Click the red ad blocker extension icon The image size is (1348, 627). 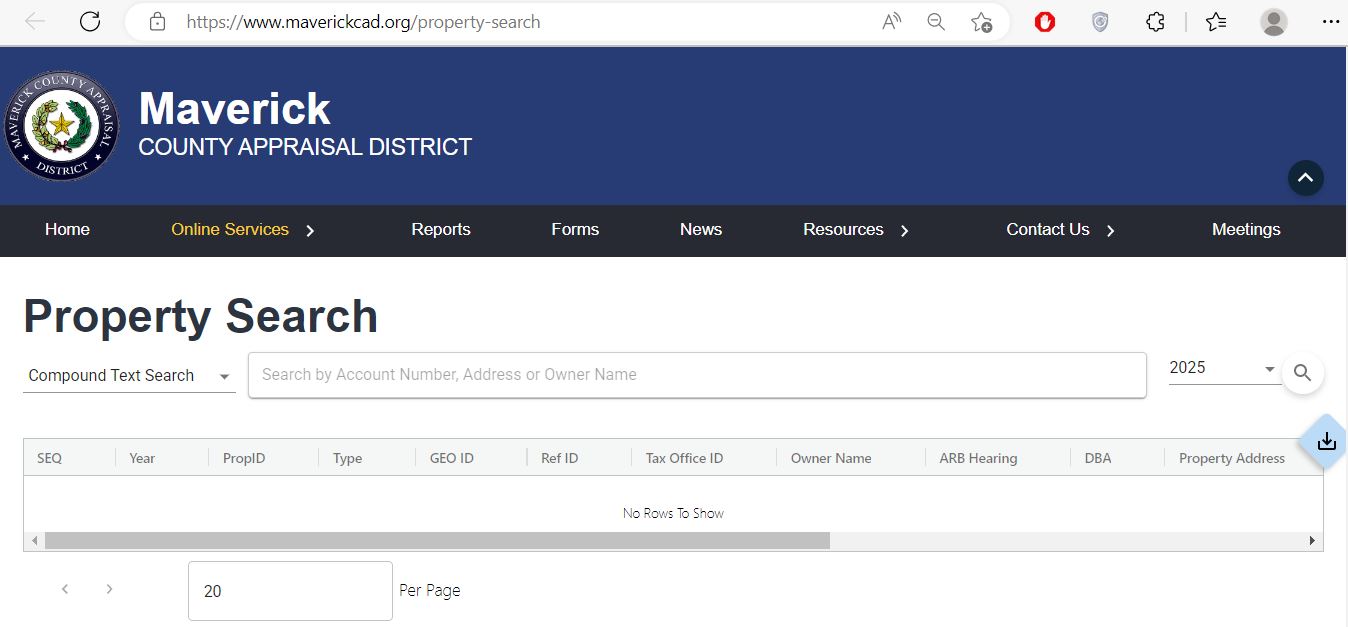pos(1044,21)
